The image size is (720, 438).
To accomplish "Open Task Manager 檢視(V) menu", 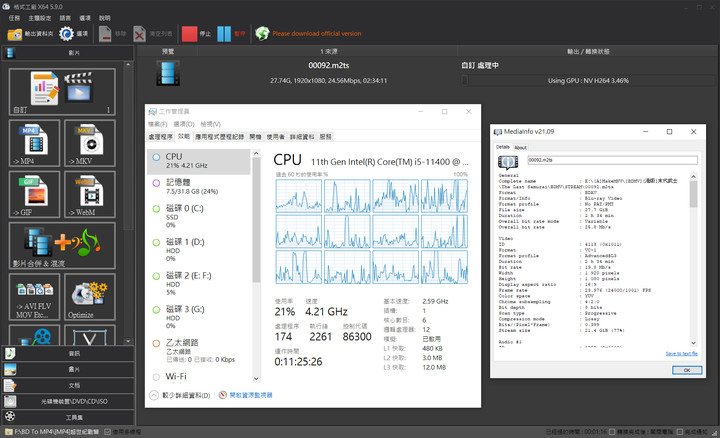I will tap(210, 124).
